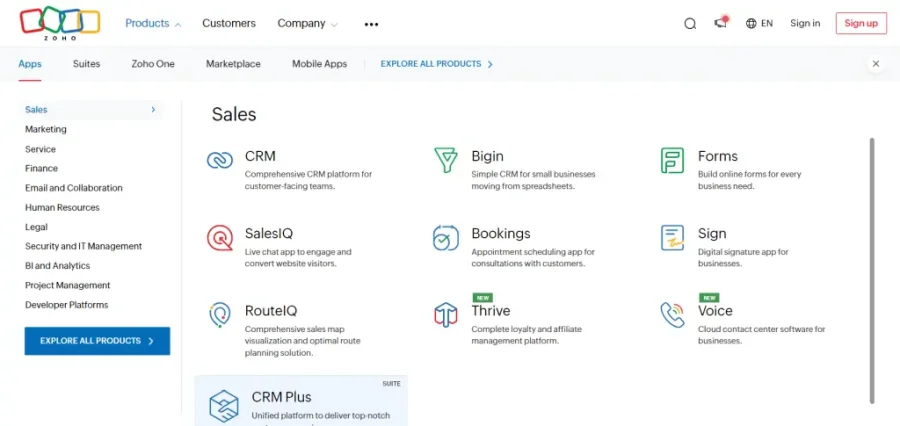900x426 pixels.
Task: Expand the Products dropdown menu
Action: click(x=153, y=23)
